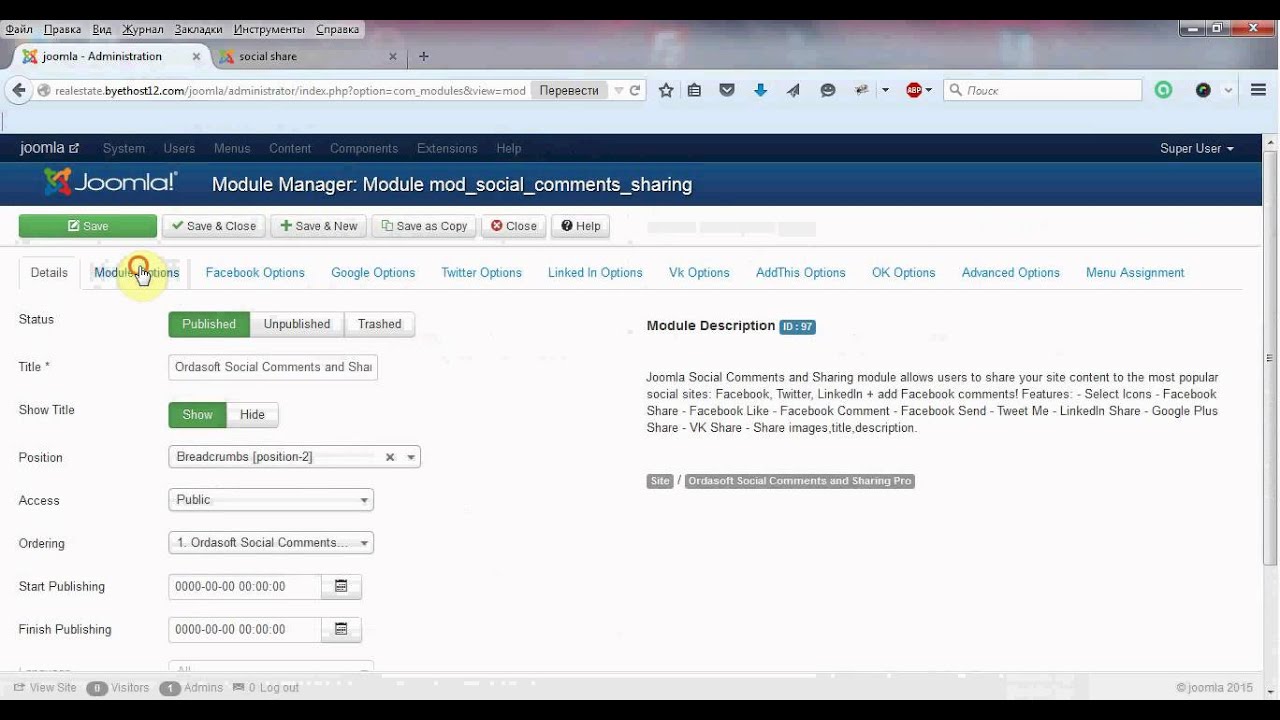Click the dark round colorful extension icon
This screenshot has width=1280, height=720.
[1203, 90]
